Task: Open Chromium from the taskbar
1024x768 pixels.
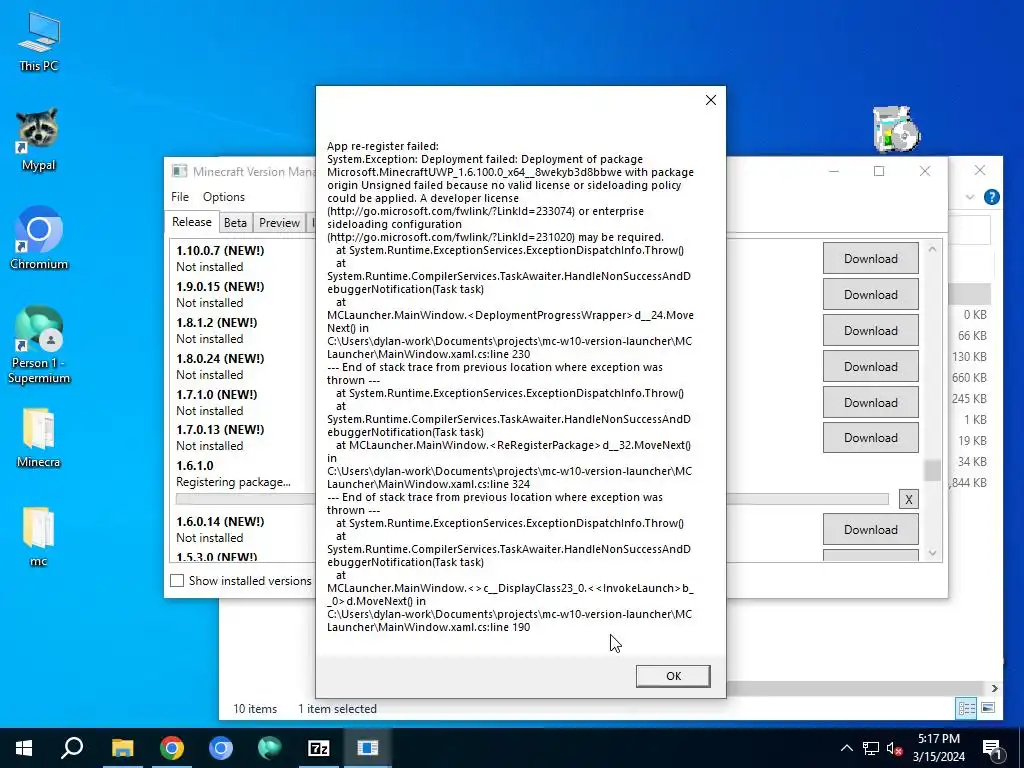Action: coord(221,748)
